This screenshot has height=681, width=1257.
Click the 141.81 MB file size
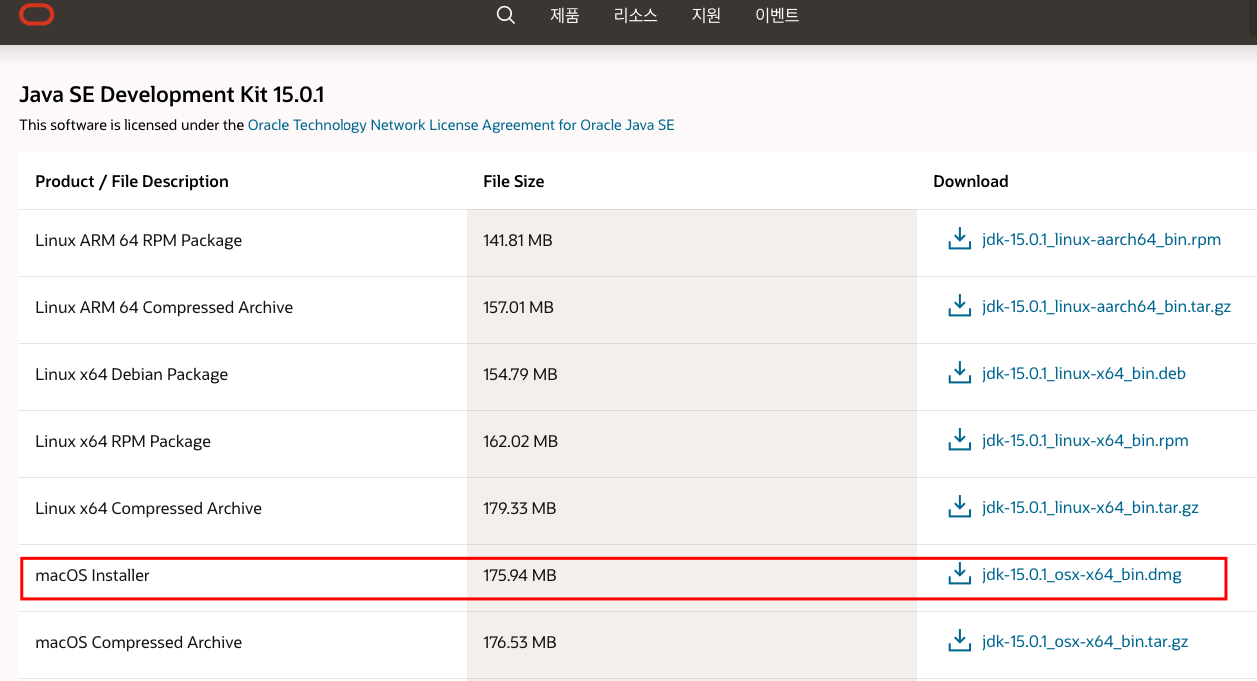click(x=518, y=240)
